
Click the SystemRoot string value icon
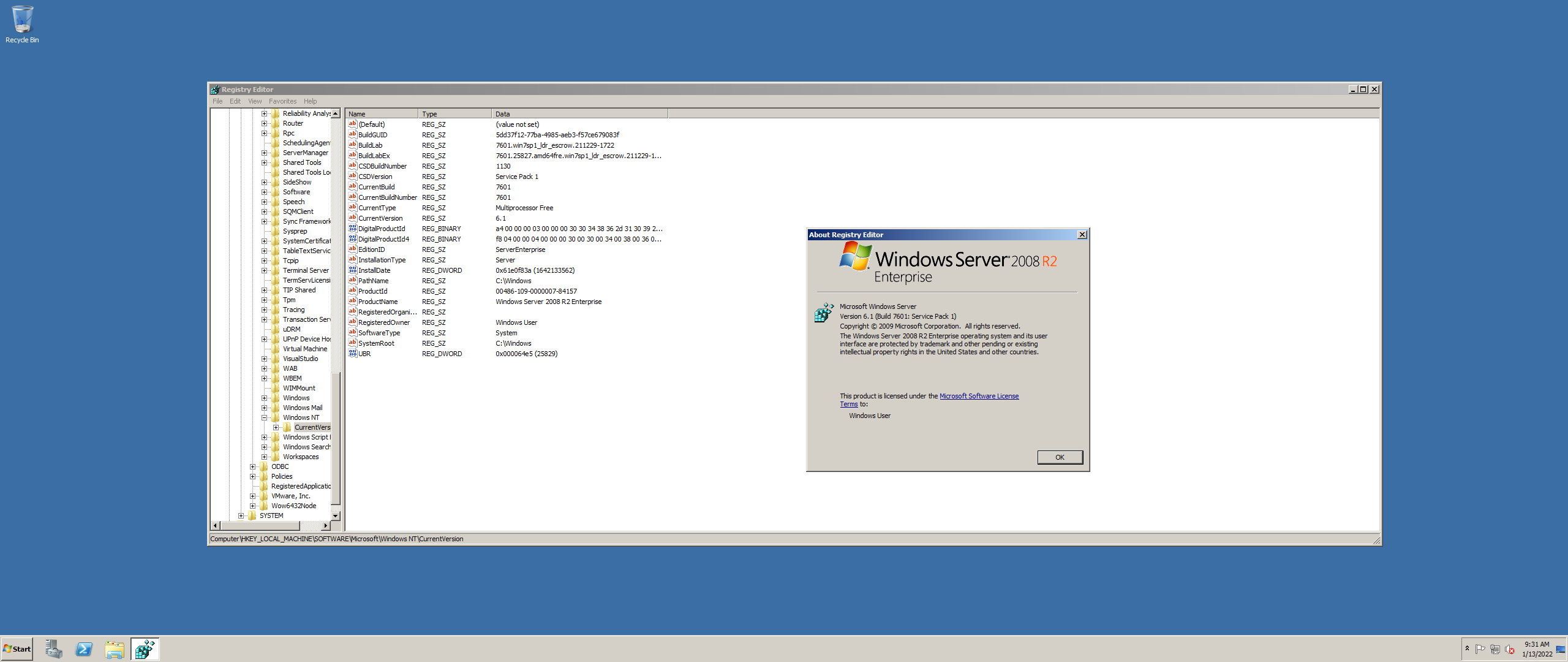pos(352,343)
